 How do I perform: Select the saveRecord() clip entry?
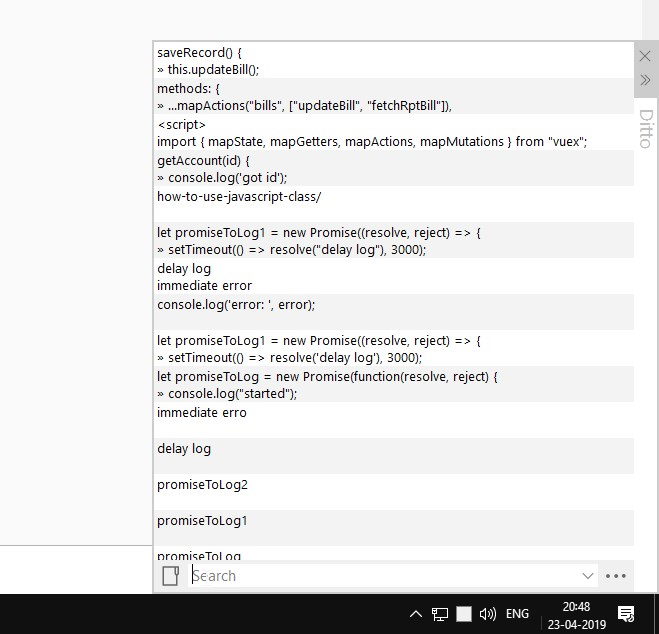[x=394, y=60]
